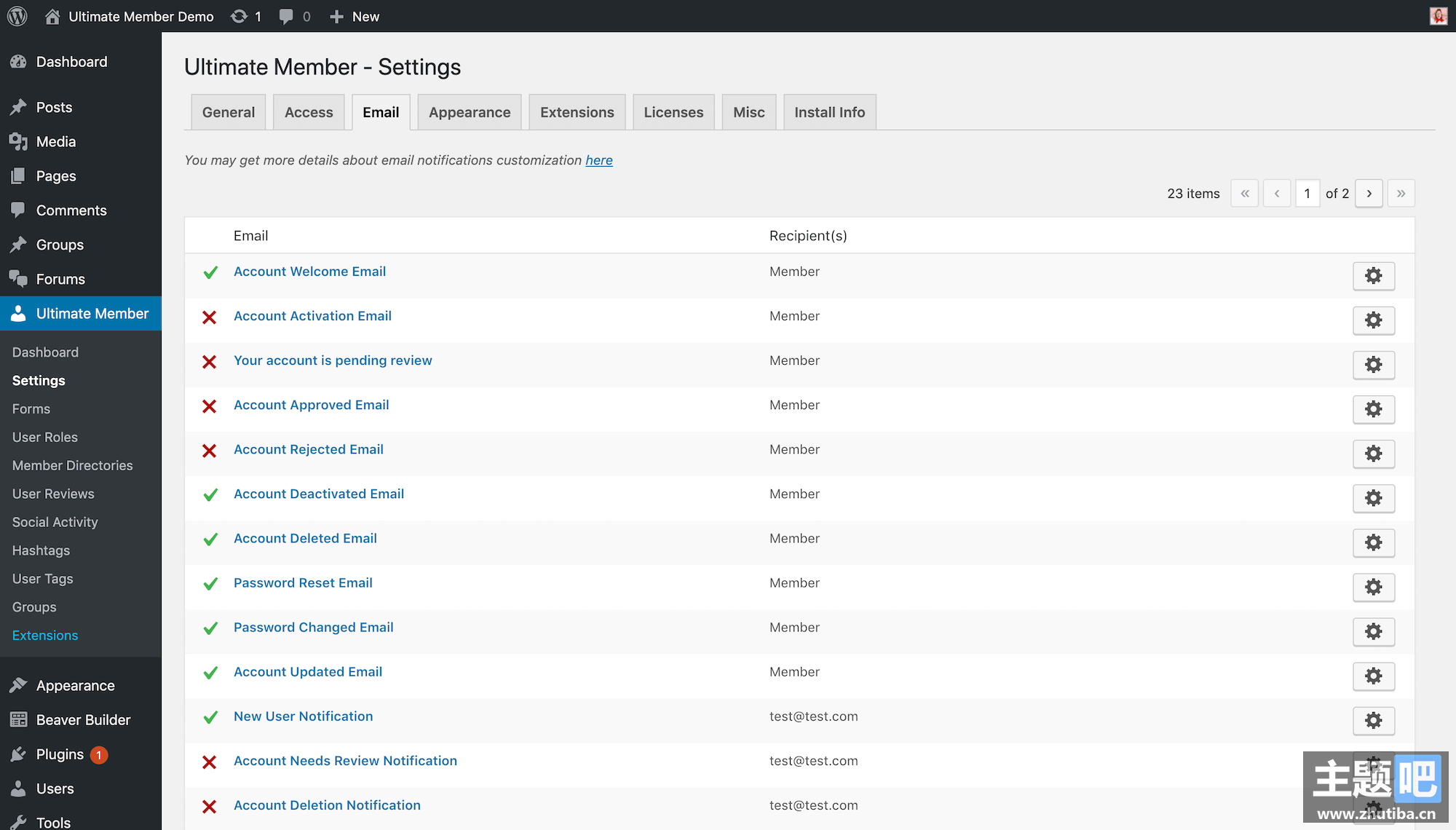Open user avatar in admin bar
Image resolution: width=1456 pixels, height=830 pixels.
click(x=1439, y=16)
